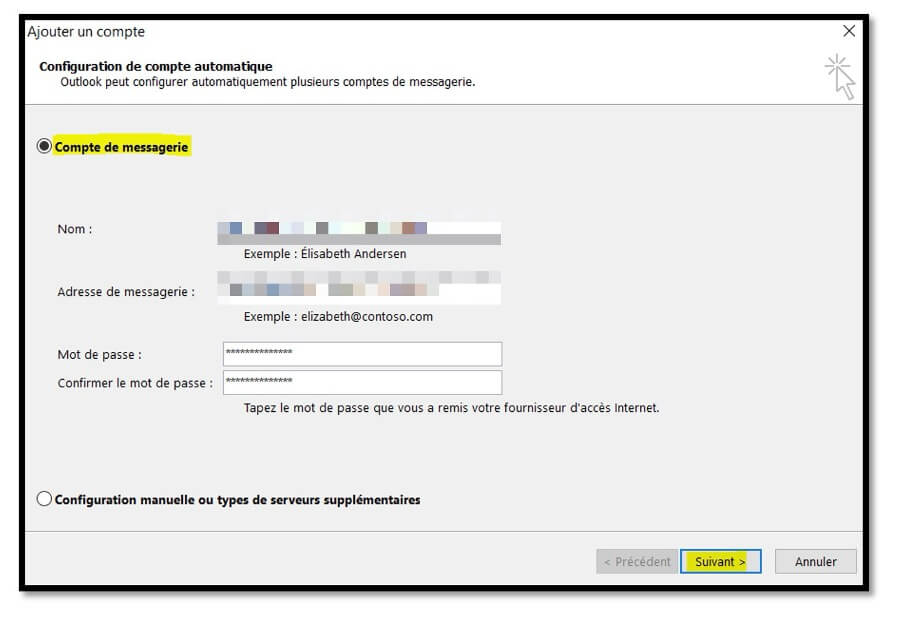Click the Annuler button

pyautogui.click(x=815, y=561)
